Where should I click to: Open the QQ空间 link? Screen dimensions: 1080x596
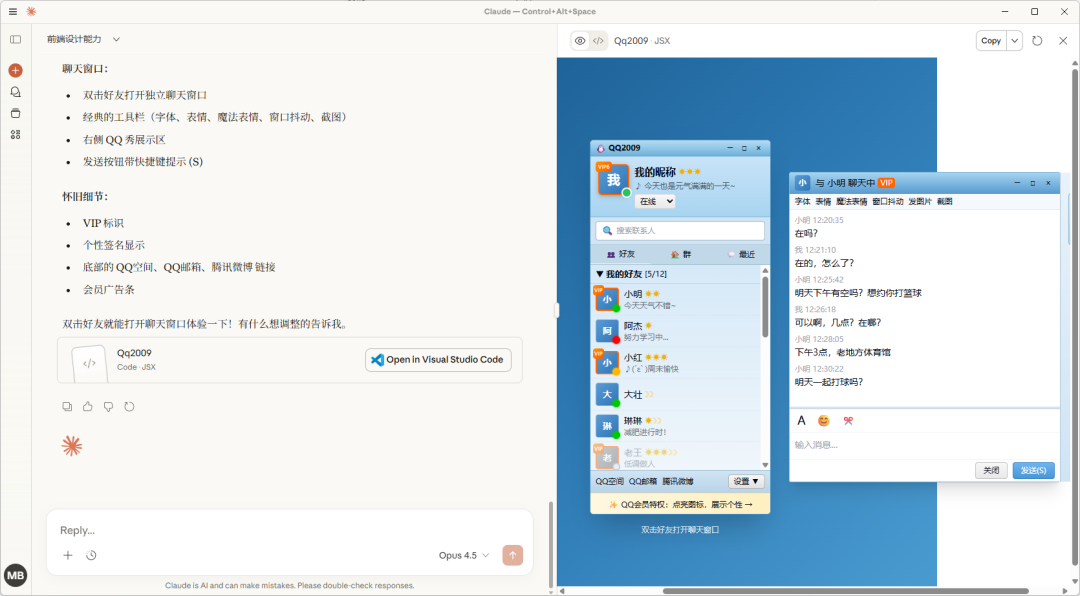point(610,481)
